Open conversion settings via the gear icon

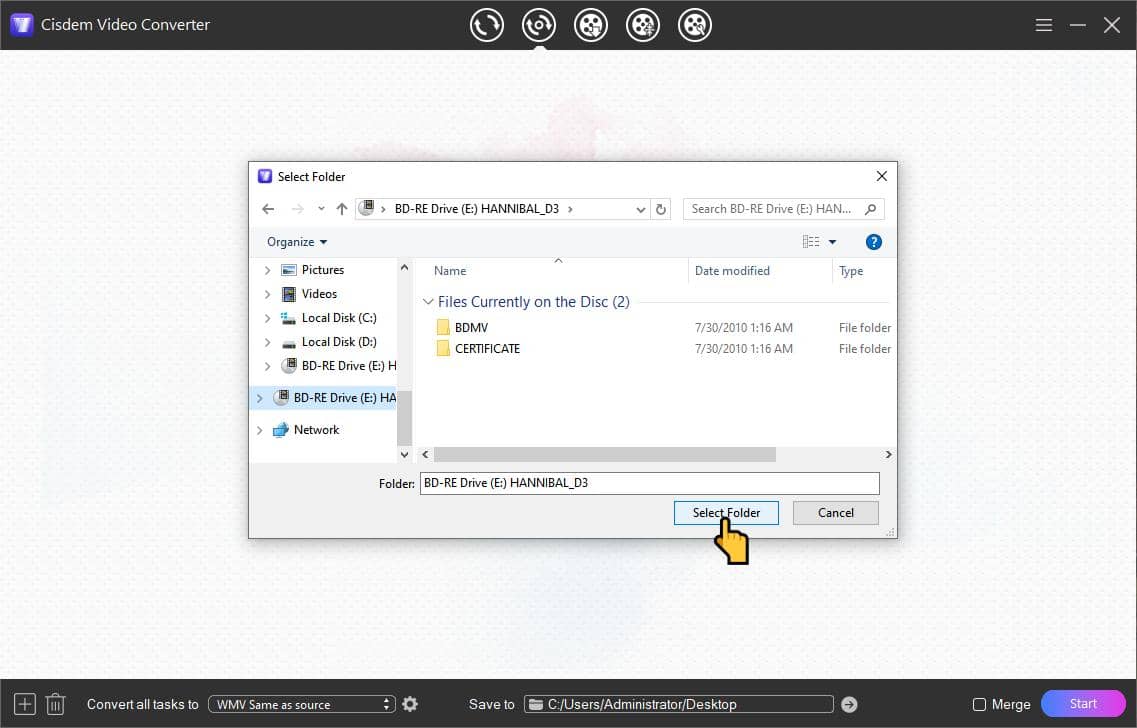(410, 704)
